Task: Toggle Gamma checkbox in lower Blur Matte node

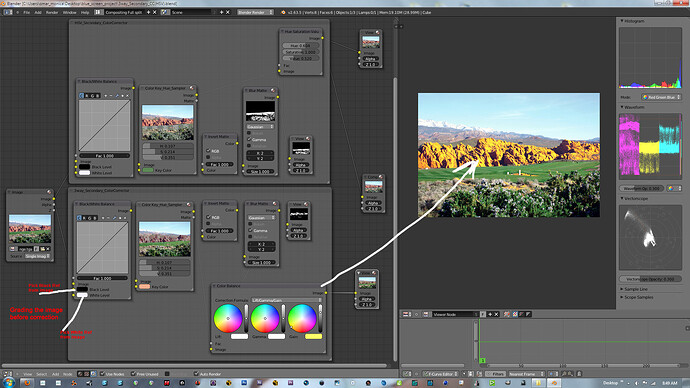Action: [250, 231]
